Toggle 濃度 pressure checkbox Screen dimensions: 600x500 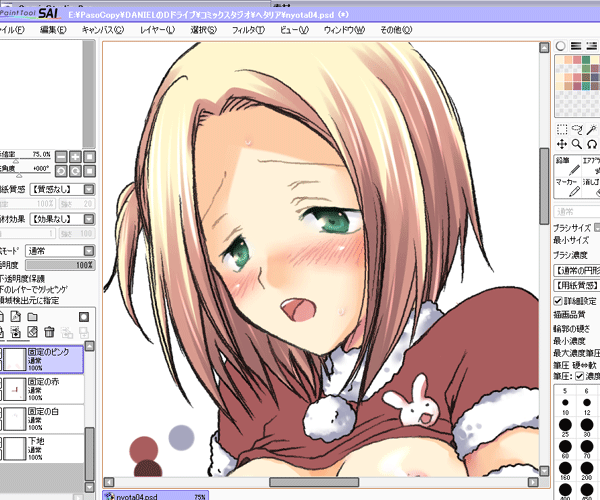pos(580,376)
